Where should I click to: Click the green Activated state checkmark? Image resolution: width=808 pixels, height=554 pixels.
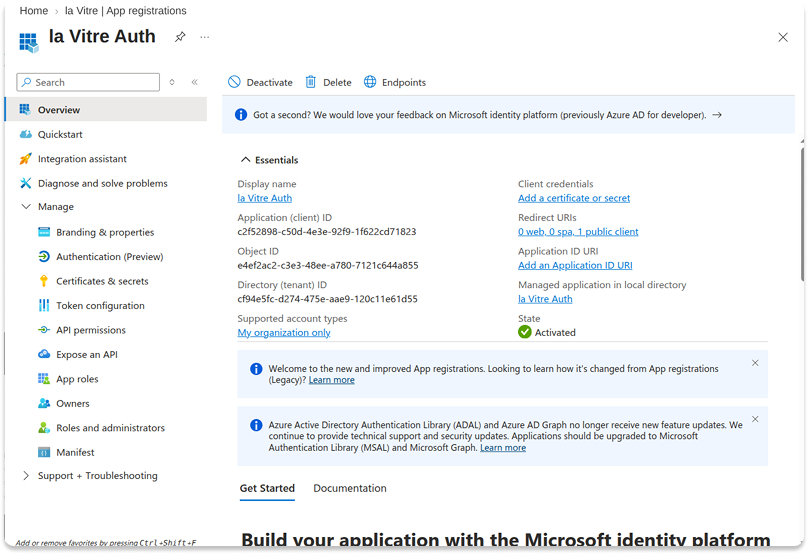click(x=525, y=332)
